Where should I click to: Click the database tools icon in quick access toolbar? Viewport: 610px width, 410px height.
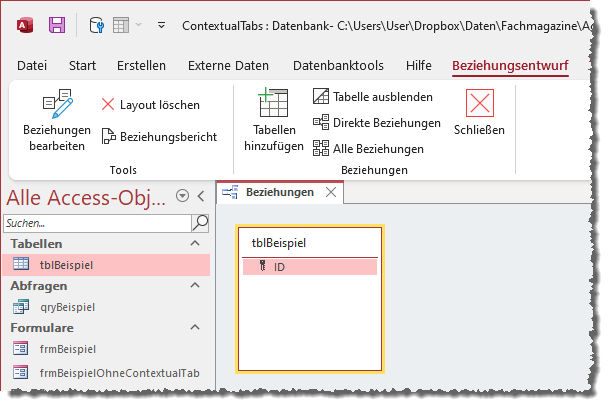point(96,25)
